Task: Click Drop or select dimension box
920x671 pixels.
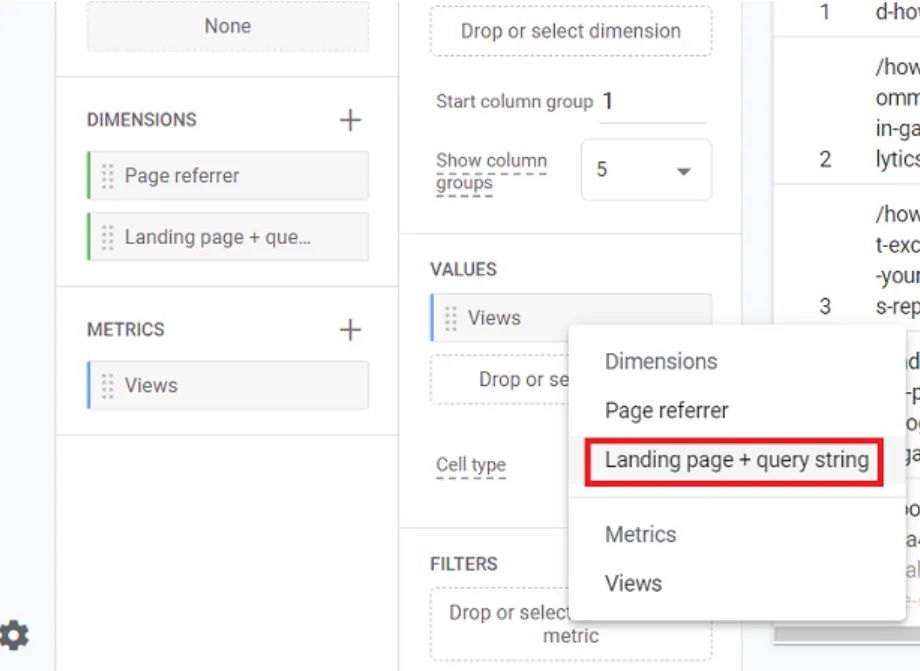Action: tap(570, 31)
